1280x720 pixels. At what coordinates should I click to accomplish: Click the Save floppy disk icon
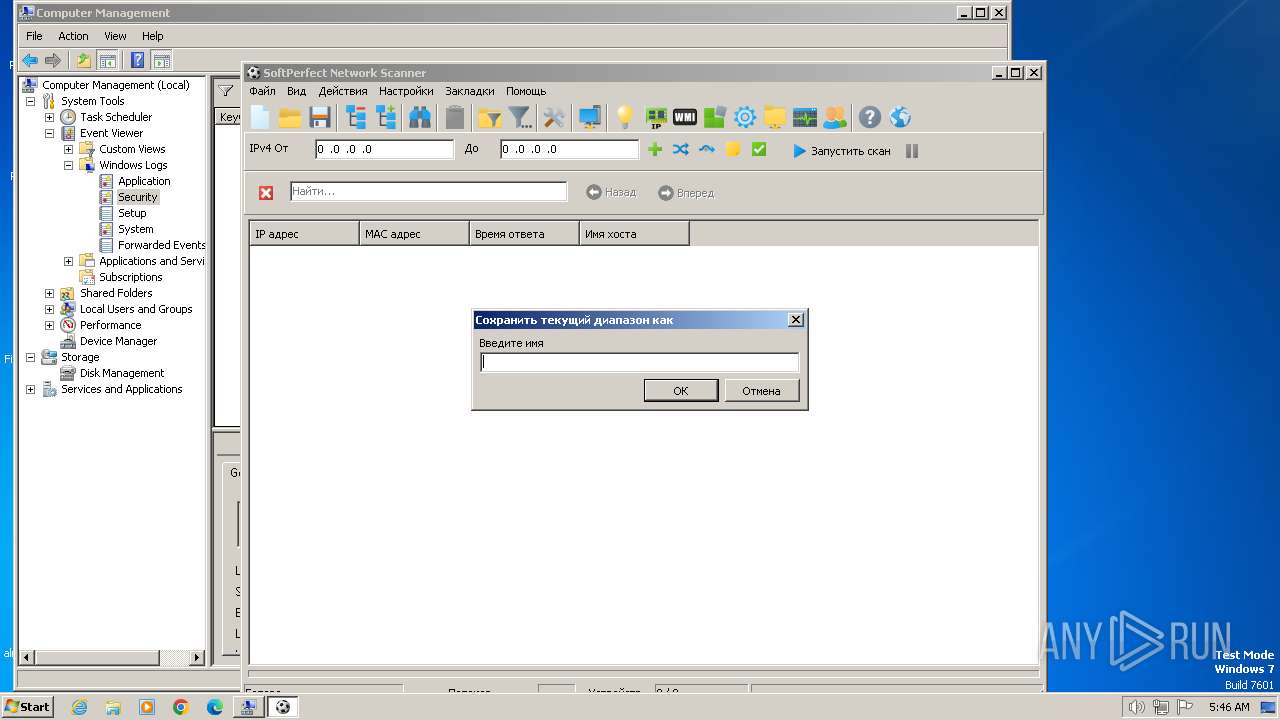[320, 117]
